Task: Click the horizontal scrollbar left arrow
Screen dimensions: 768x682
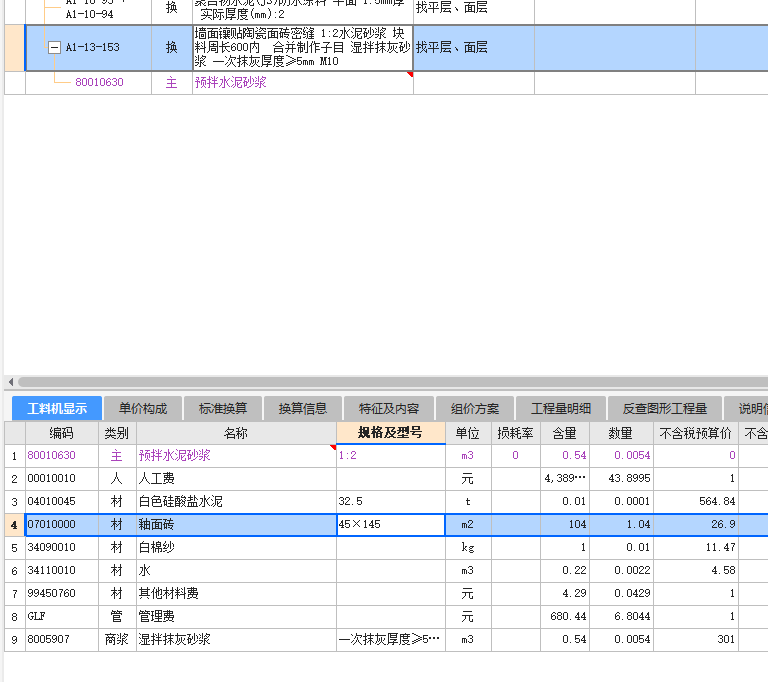Action: tap(11, 382)
